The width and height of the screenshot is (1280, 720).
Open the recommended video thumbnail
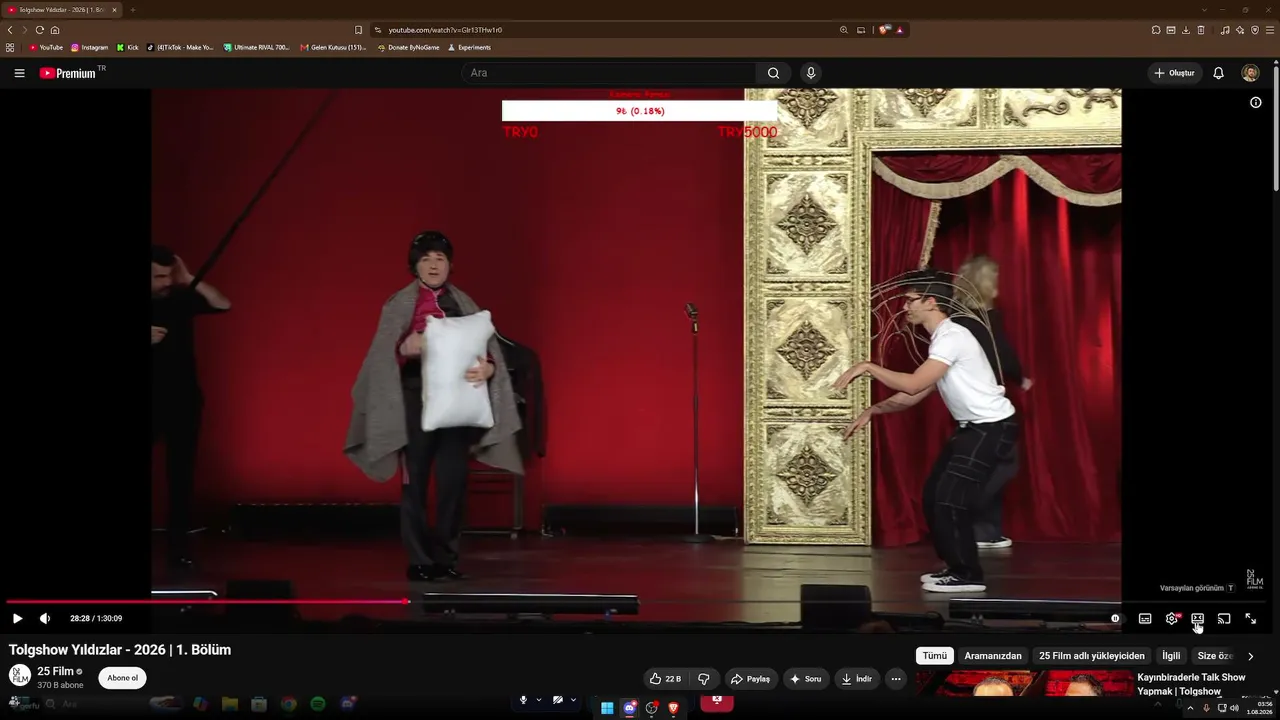click(x=1024, y=684)
